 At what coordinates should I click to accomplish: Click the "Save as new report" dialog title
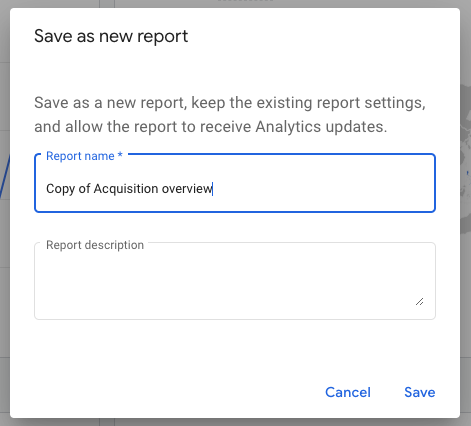[111, 36]
